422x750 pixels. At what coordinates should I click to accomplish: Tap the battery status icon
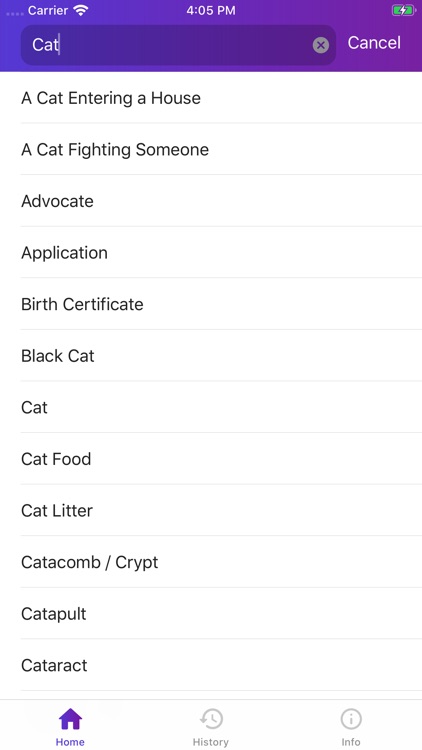(403, 11)
